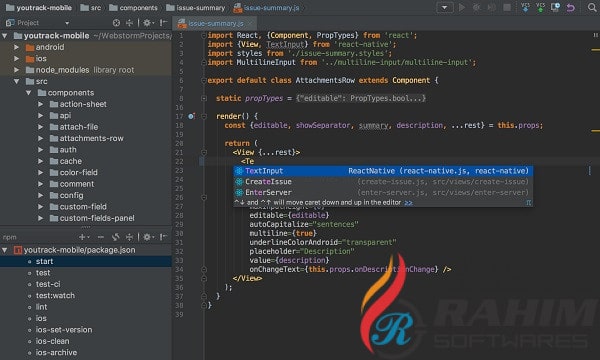Collapse the youtrack-mobile project root

click(x=5, y=36)
